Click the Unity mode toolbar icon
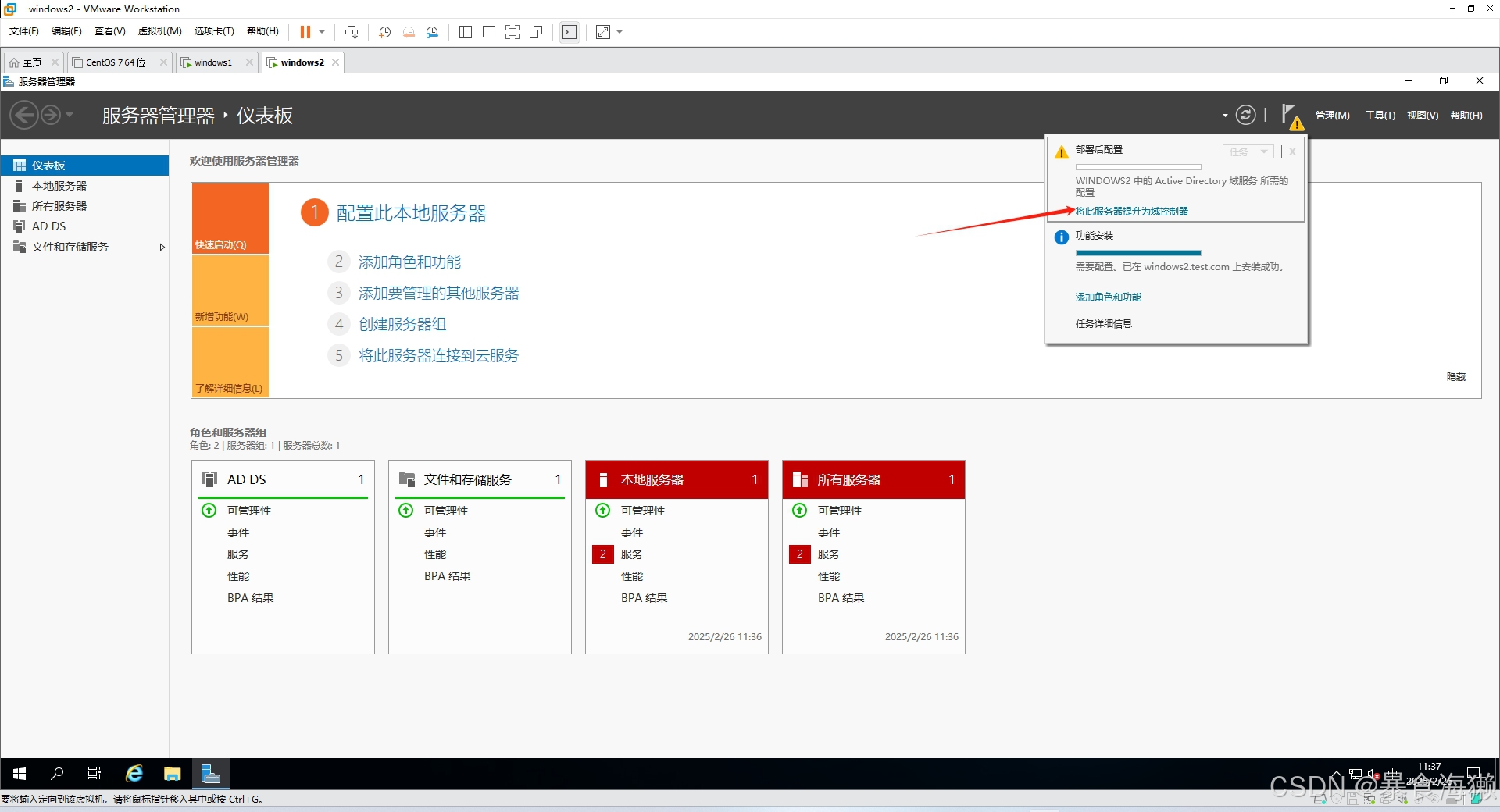Screen dimensions: 1500x812 tap(536, 32)
